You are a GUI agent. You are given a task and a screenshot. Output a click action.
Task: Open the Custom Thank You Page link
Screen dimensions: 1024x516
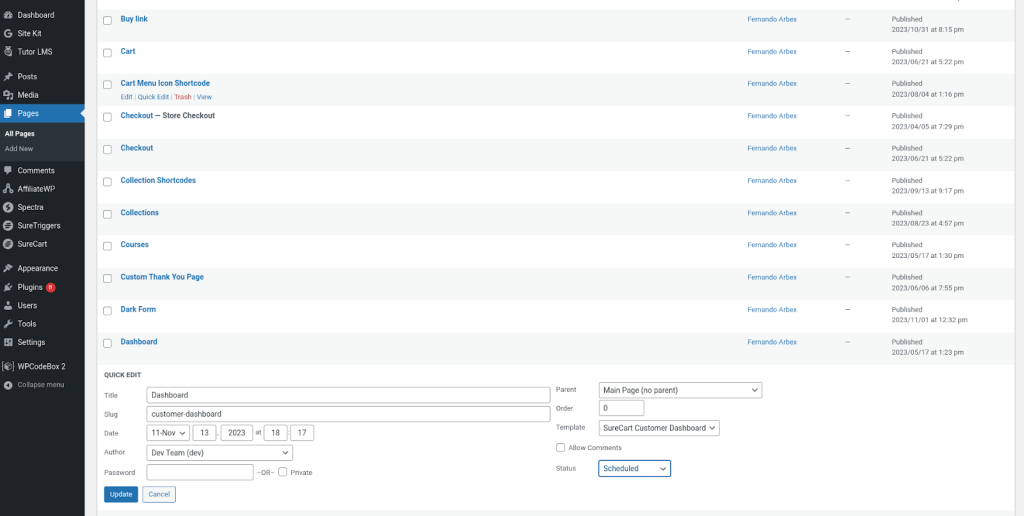click(x=161, y=277)
